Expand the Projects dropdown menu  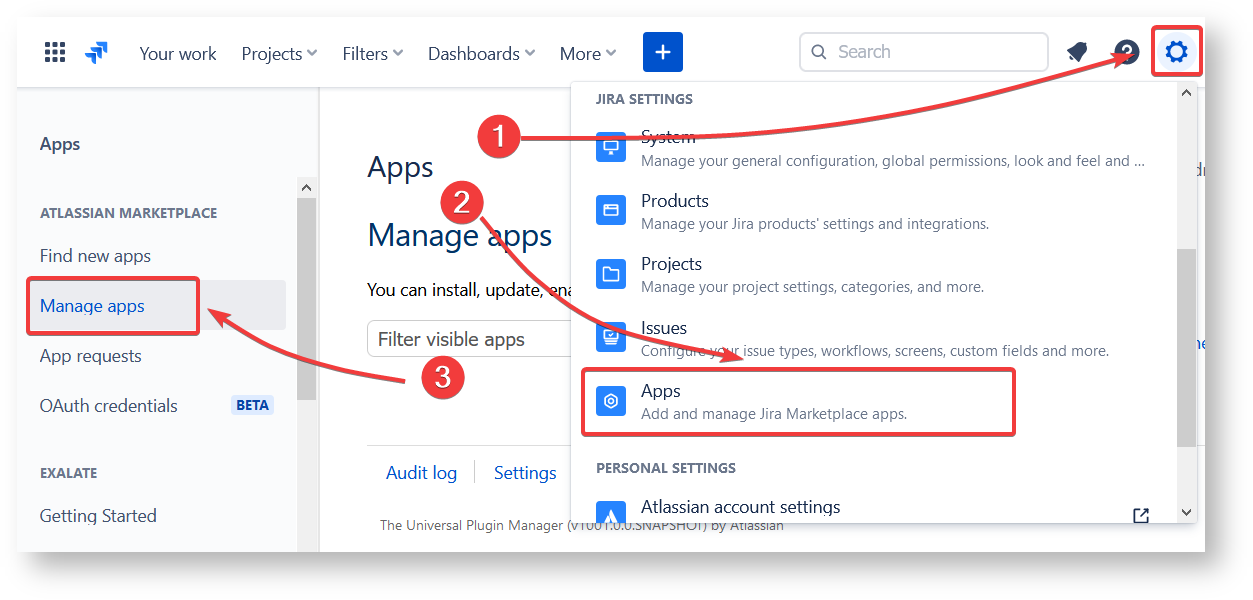pos(279,54)
